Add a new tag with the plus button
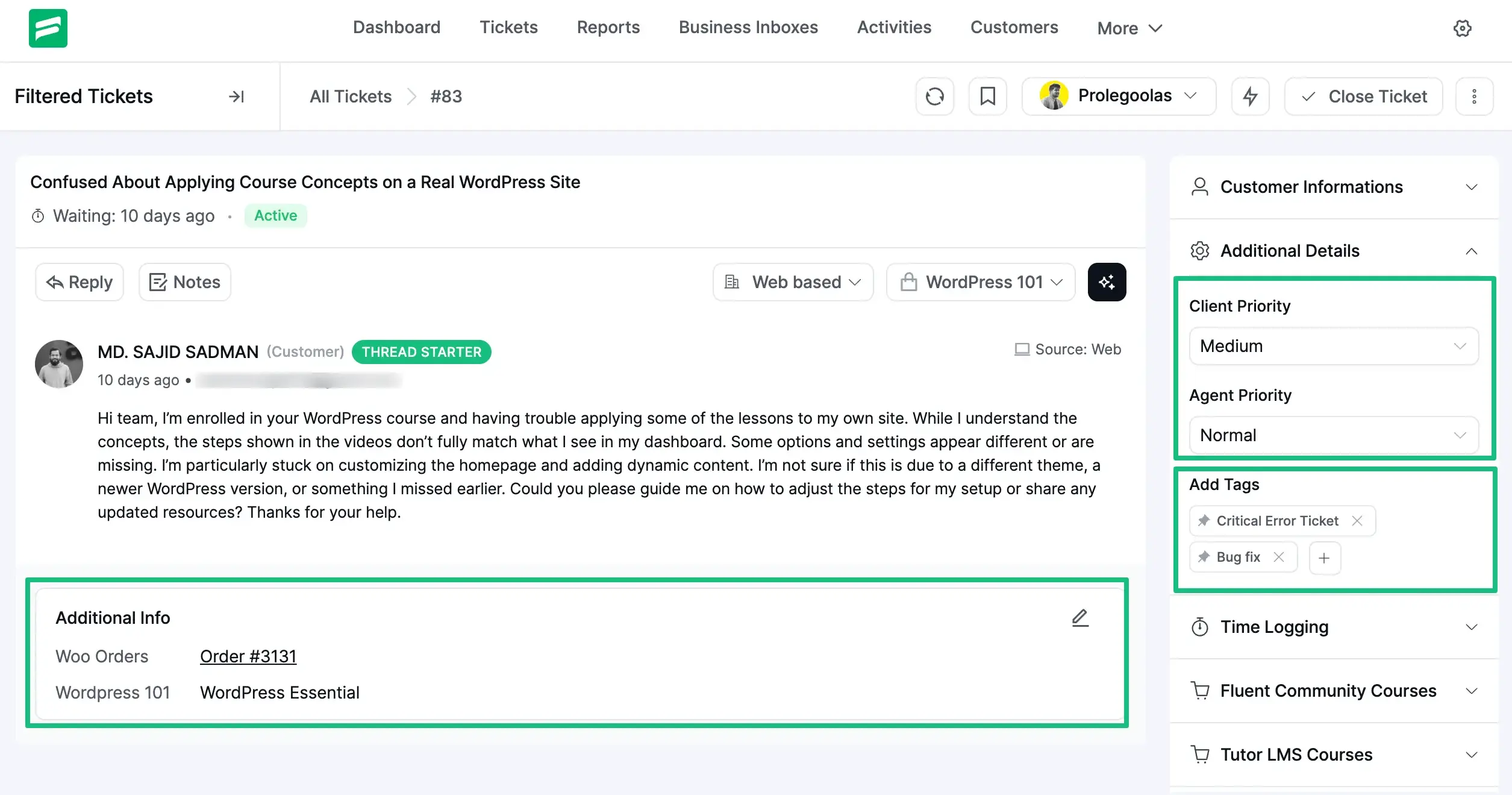 [1325, 558]
